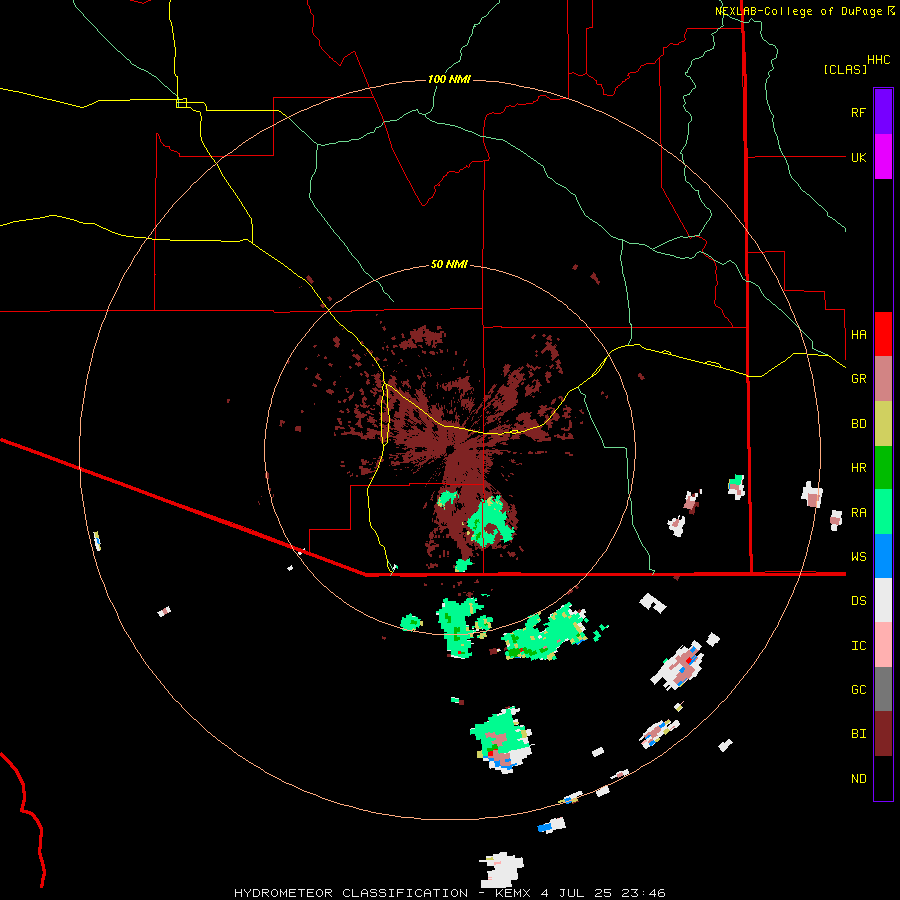Click the ND black legend swatch
This screenshot has width=900, height=900.
[883, 778]
